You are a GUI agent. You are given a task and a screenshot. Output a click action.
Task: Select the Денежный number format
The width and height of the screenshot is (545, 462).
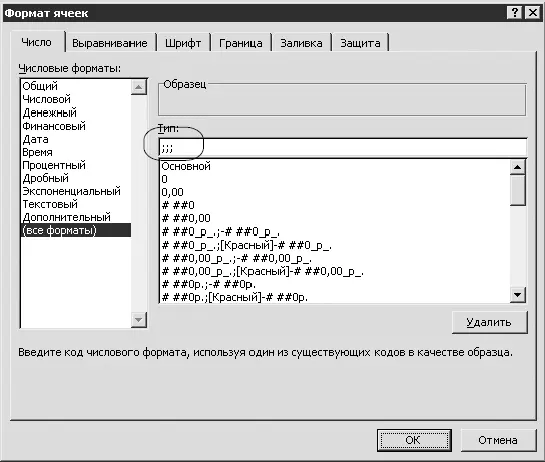point(50,113)
